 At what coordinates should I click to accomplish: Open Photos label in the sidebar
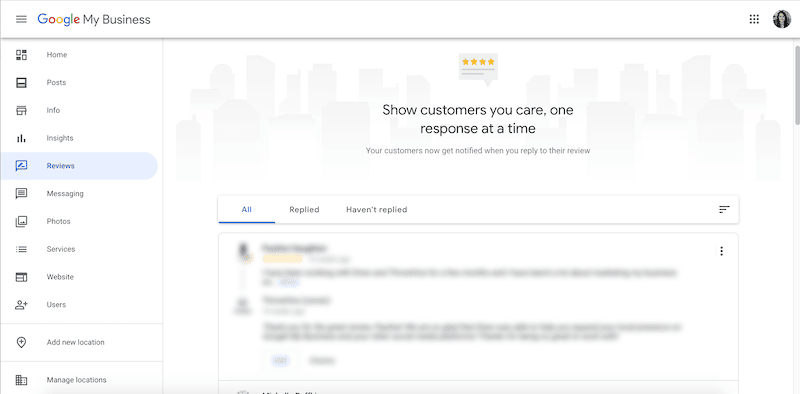pos(58,221)
